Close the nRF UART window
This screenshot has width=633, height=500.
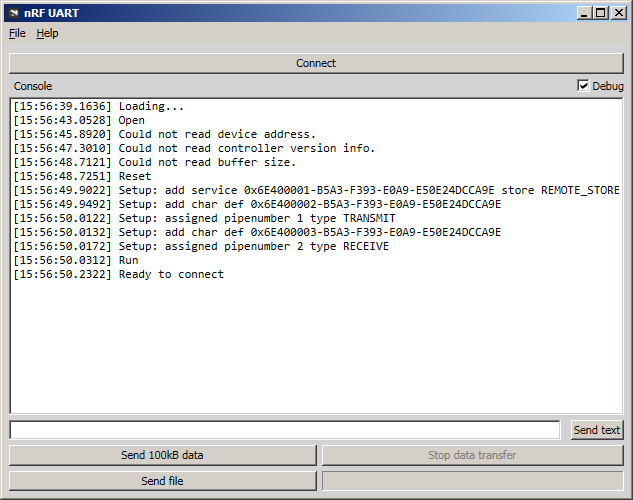[x=618, y=13]
